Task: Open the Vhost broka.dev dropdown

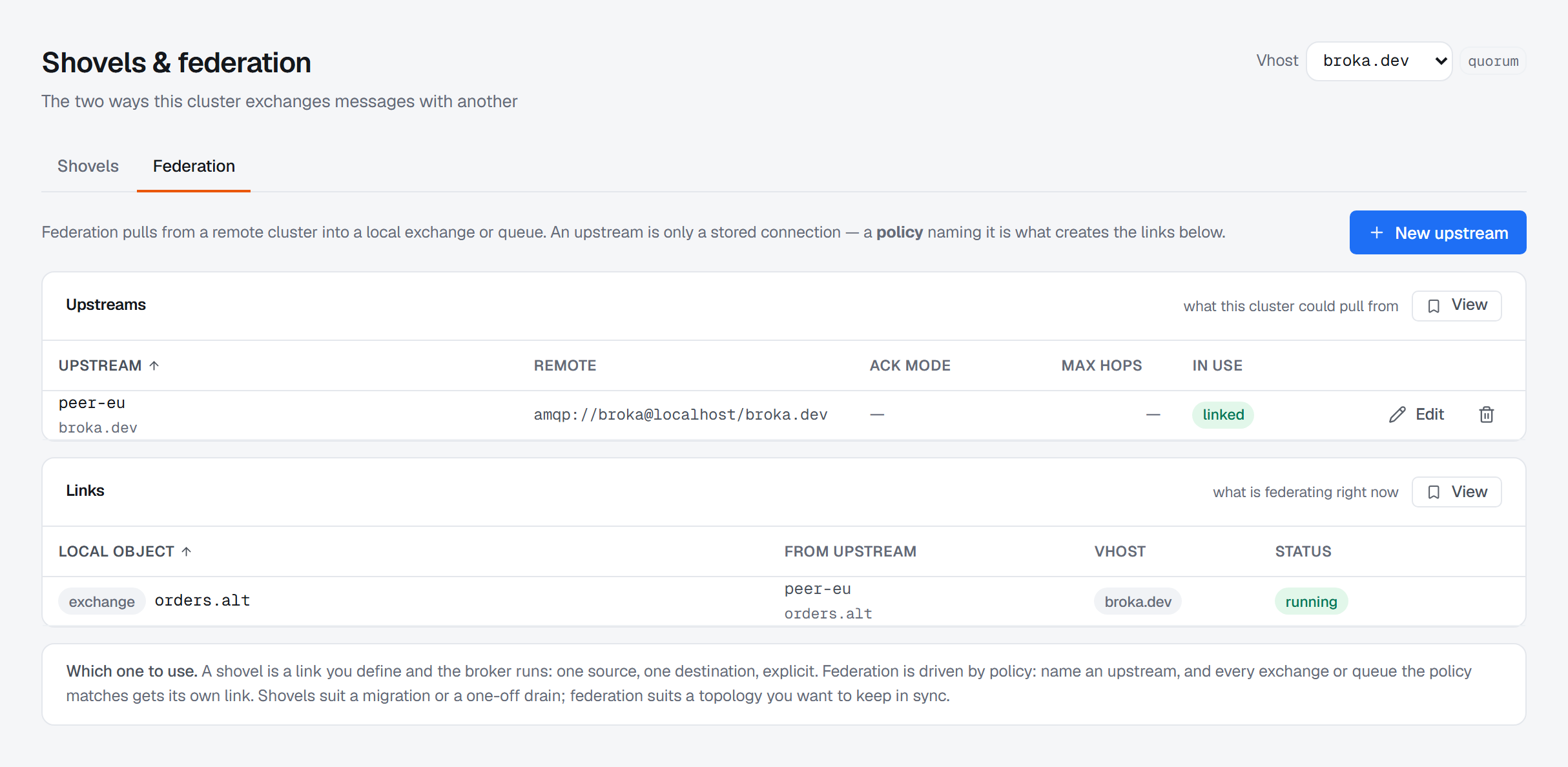Action: pyautogui.click(x=1379, y=61)
